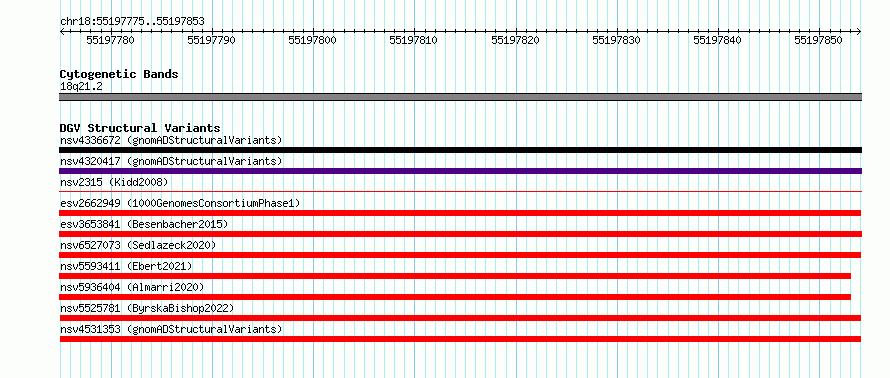Image resolution: width=890 pixels, height=378 pixels.
Task: Click ruler coordinate 55197800
Action: [x=312, y=41]
